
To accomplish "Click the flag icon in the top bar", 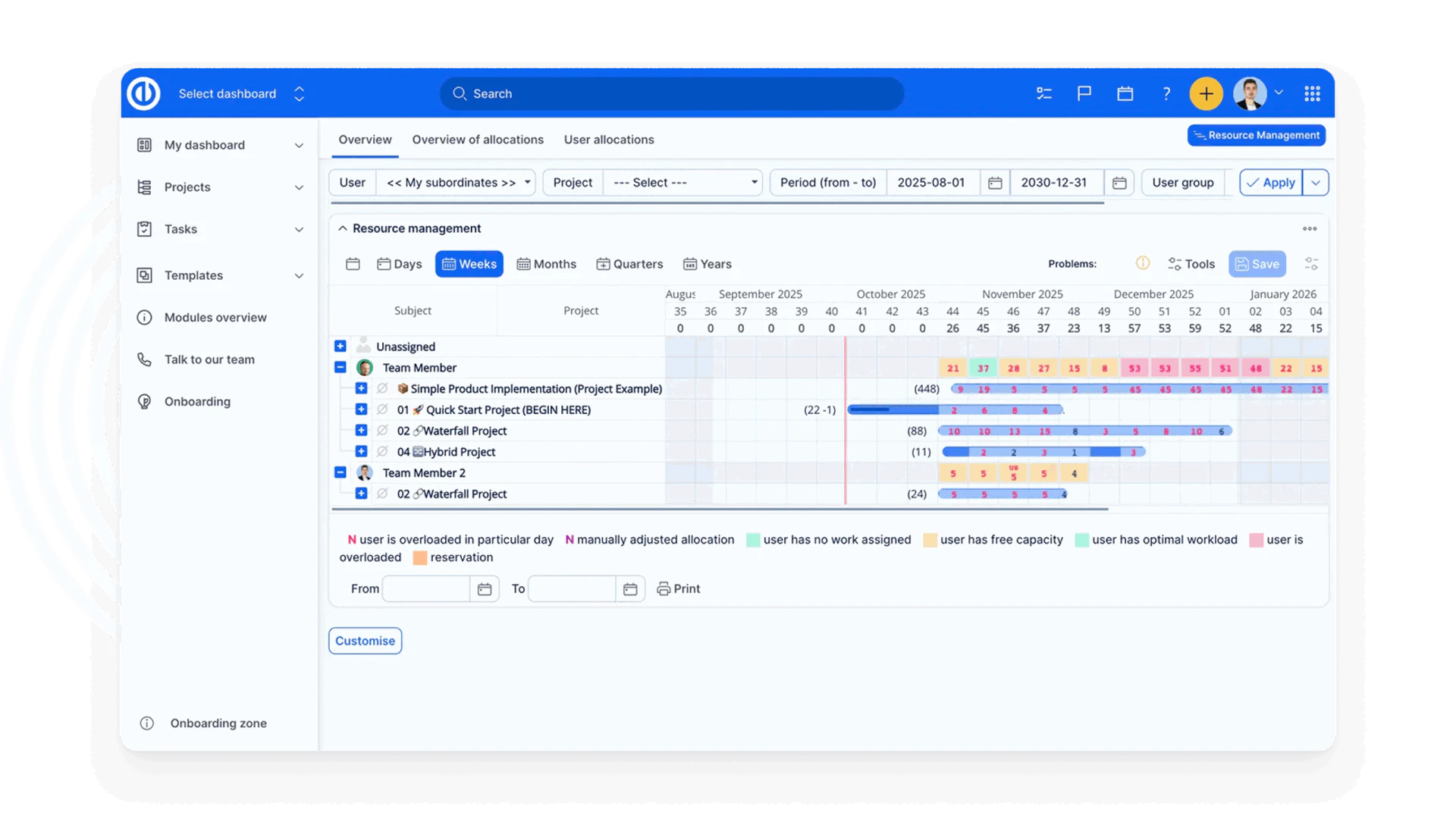I will tap(1084, 93).
